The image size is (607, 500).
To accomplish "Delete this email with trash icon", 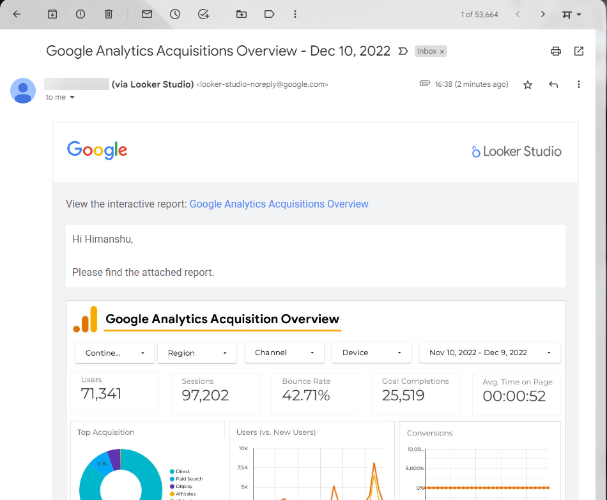I will (x=108, y=14).
